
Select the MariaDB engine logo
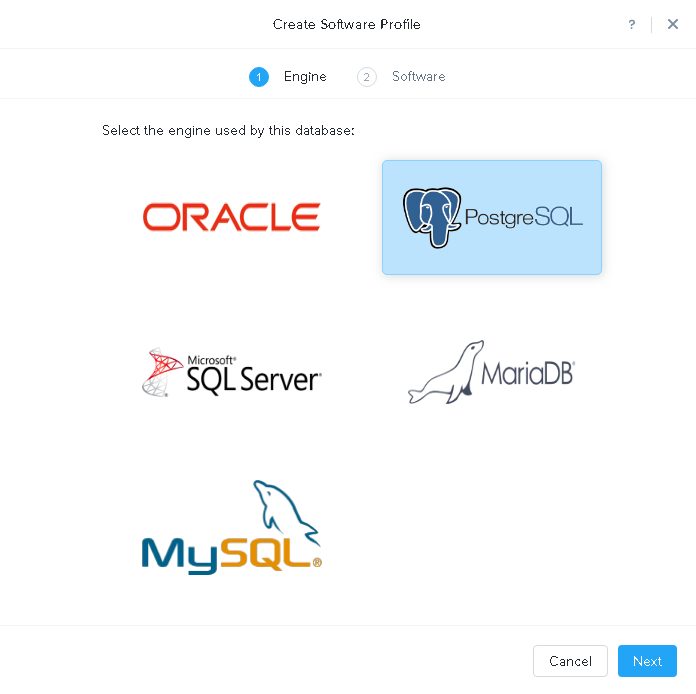tap(491, 372)
